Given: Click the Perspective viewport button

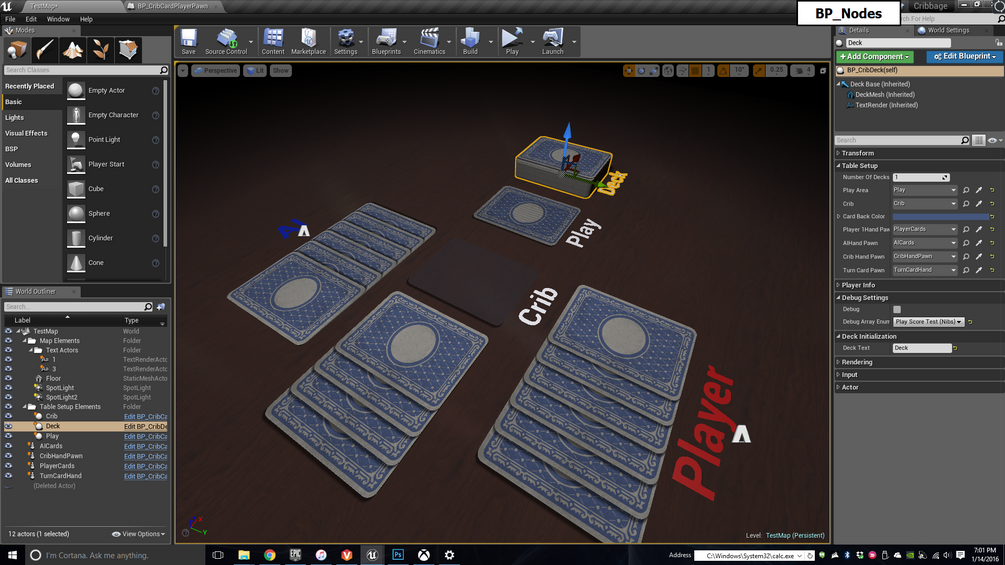Looking at the screenshot, I should pyautogui.click(x=215, y=70).
